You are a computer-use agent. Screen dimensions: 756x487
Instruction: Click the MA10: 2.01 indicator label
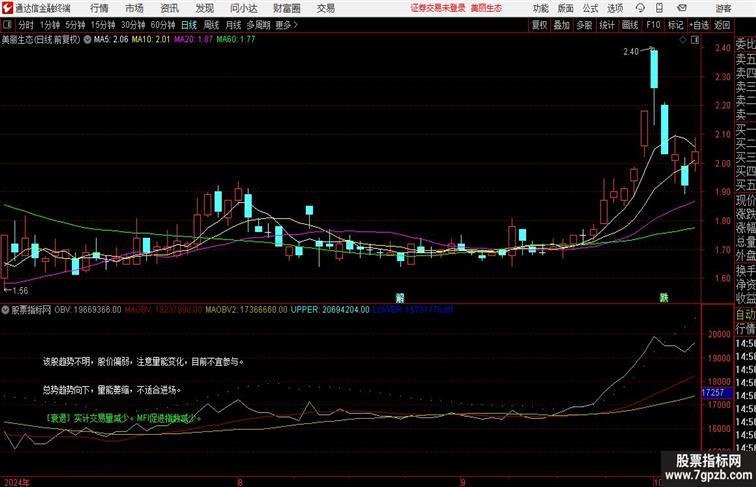150,40
